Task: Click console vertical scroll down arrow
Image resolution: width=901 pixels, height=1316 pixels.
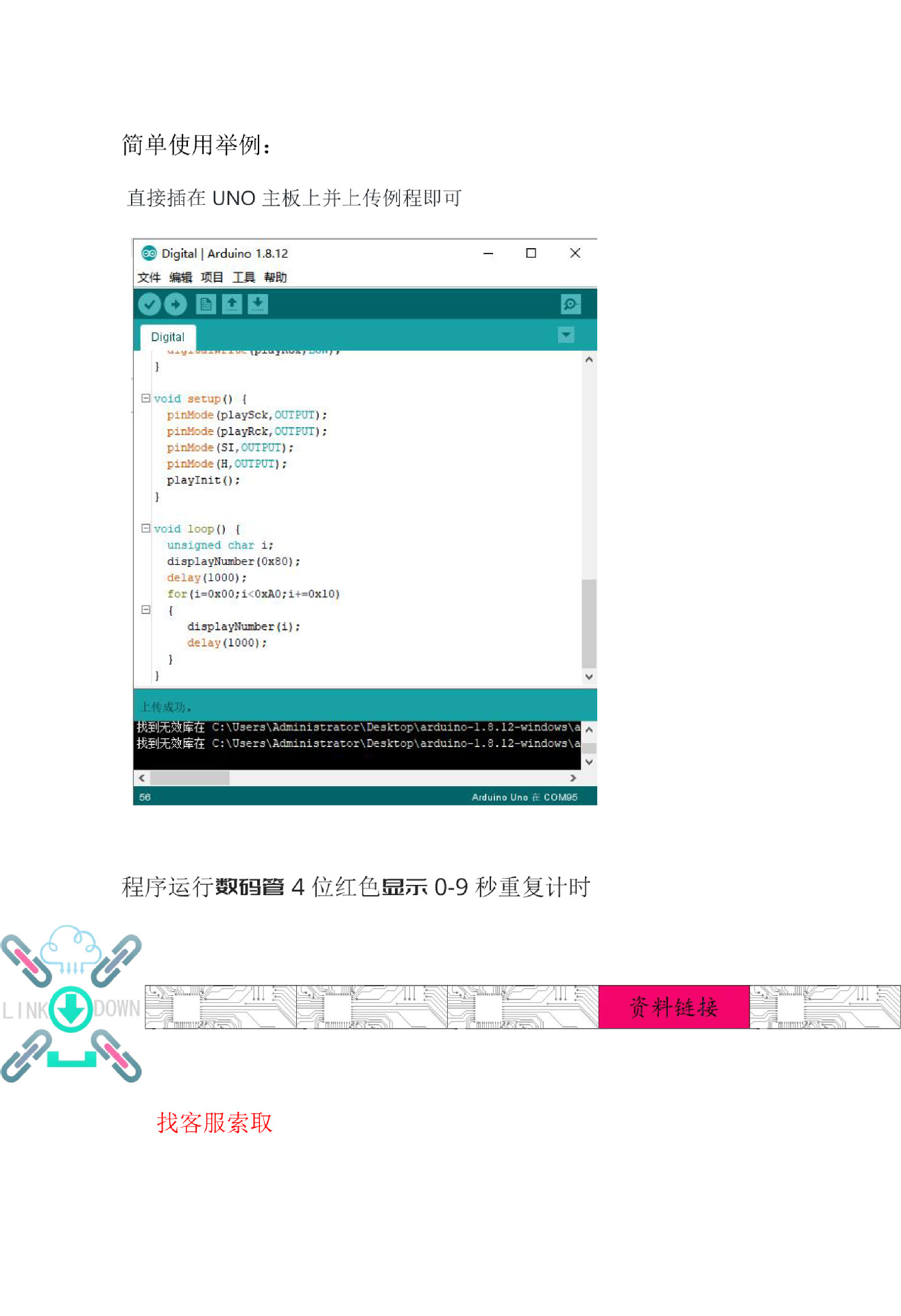Action: pos(589,762)
